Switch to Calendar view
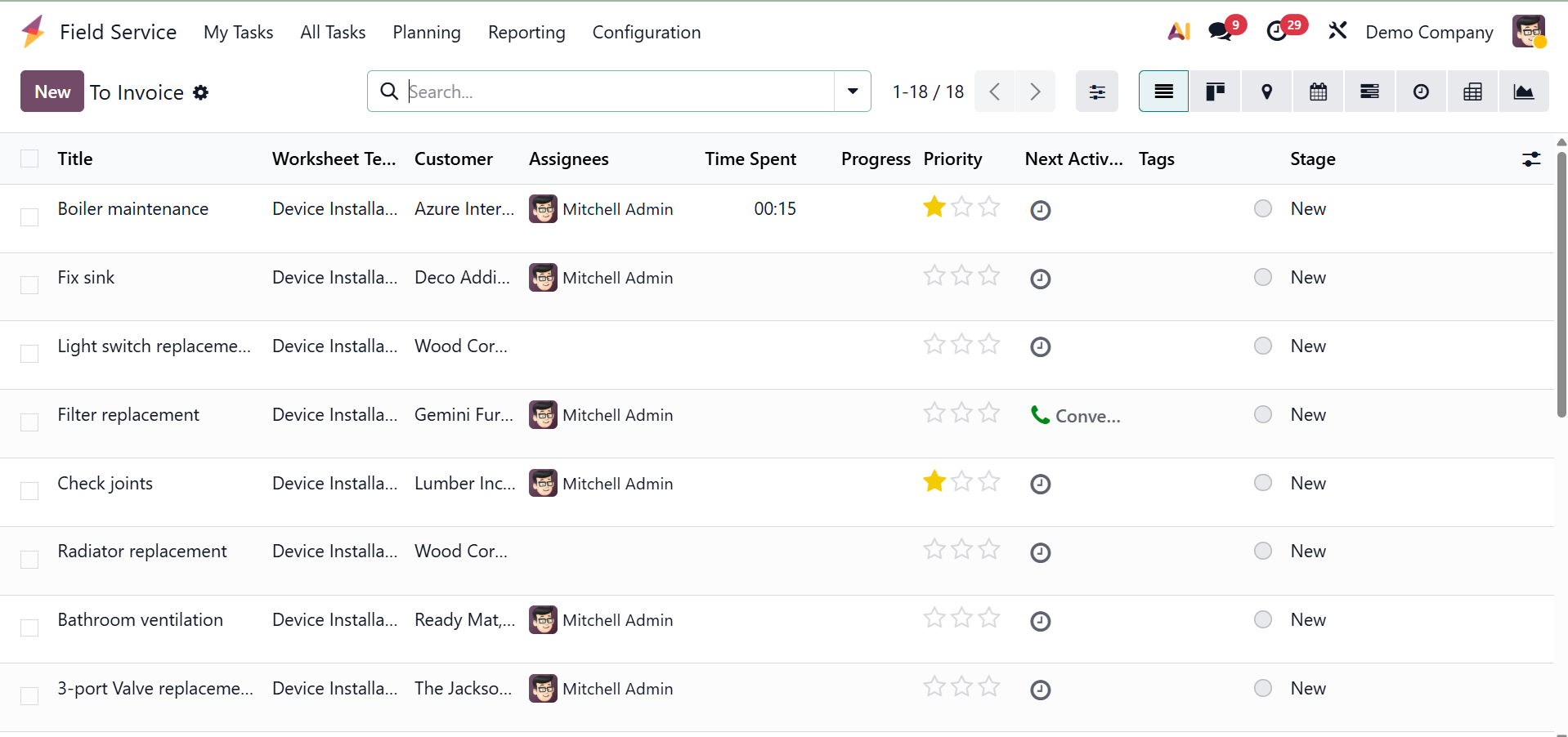 1318,92
